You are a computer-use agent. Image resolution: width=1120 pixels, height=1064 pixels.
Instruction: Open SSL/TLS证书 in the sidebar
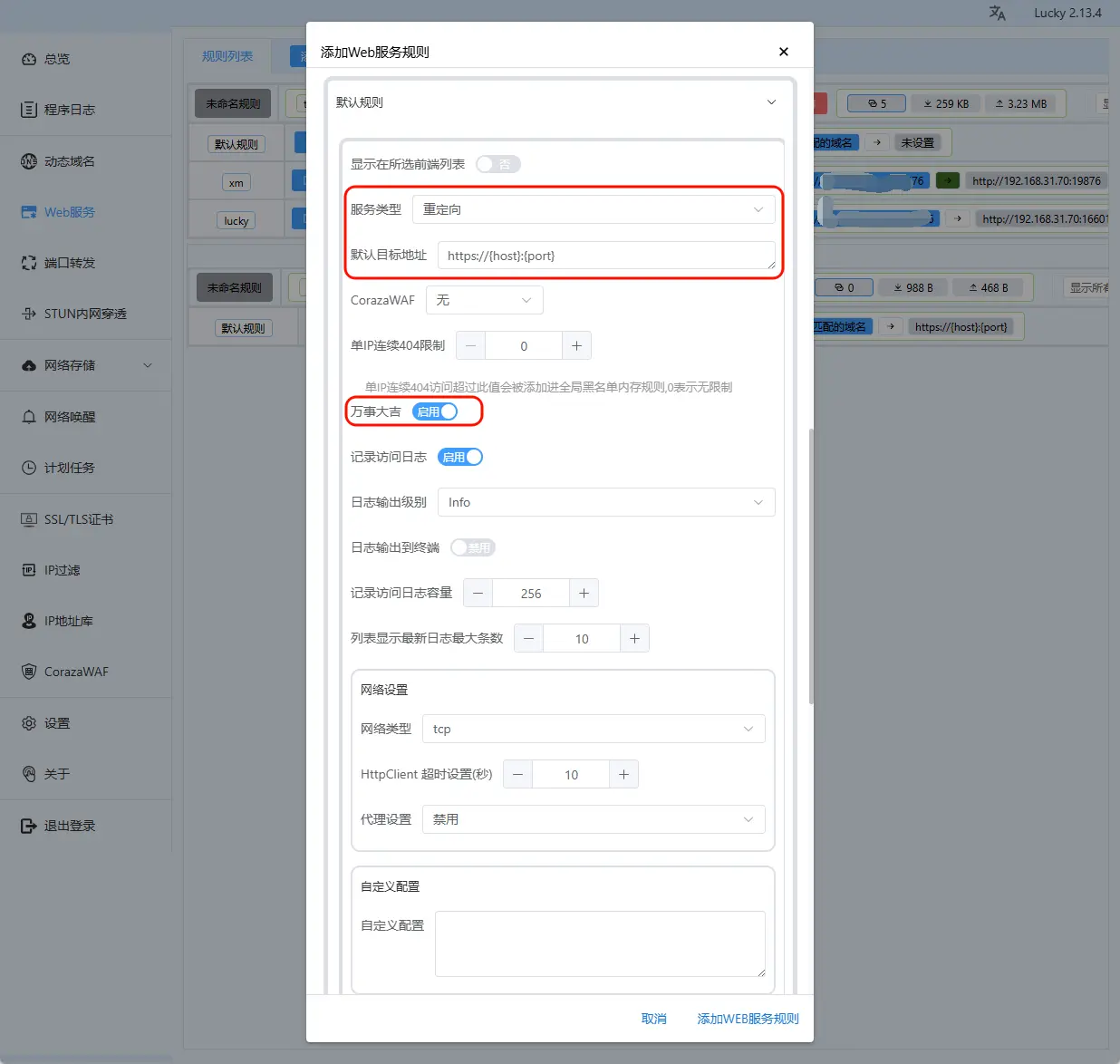tap(78, 519)
